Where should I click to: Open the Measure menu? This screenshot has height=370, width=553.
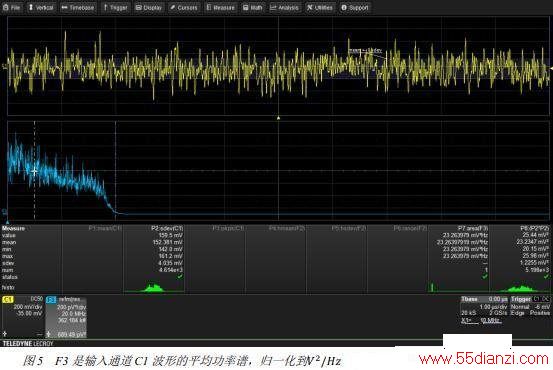pyautogui.click(x=220, y=7)
